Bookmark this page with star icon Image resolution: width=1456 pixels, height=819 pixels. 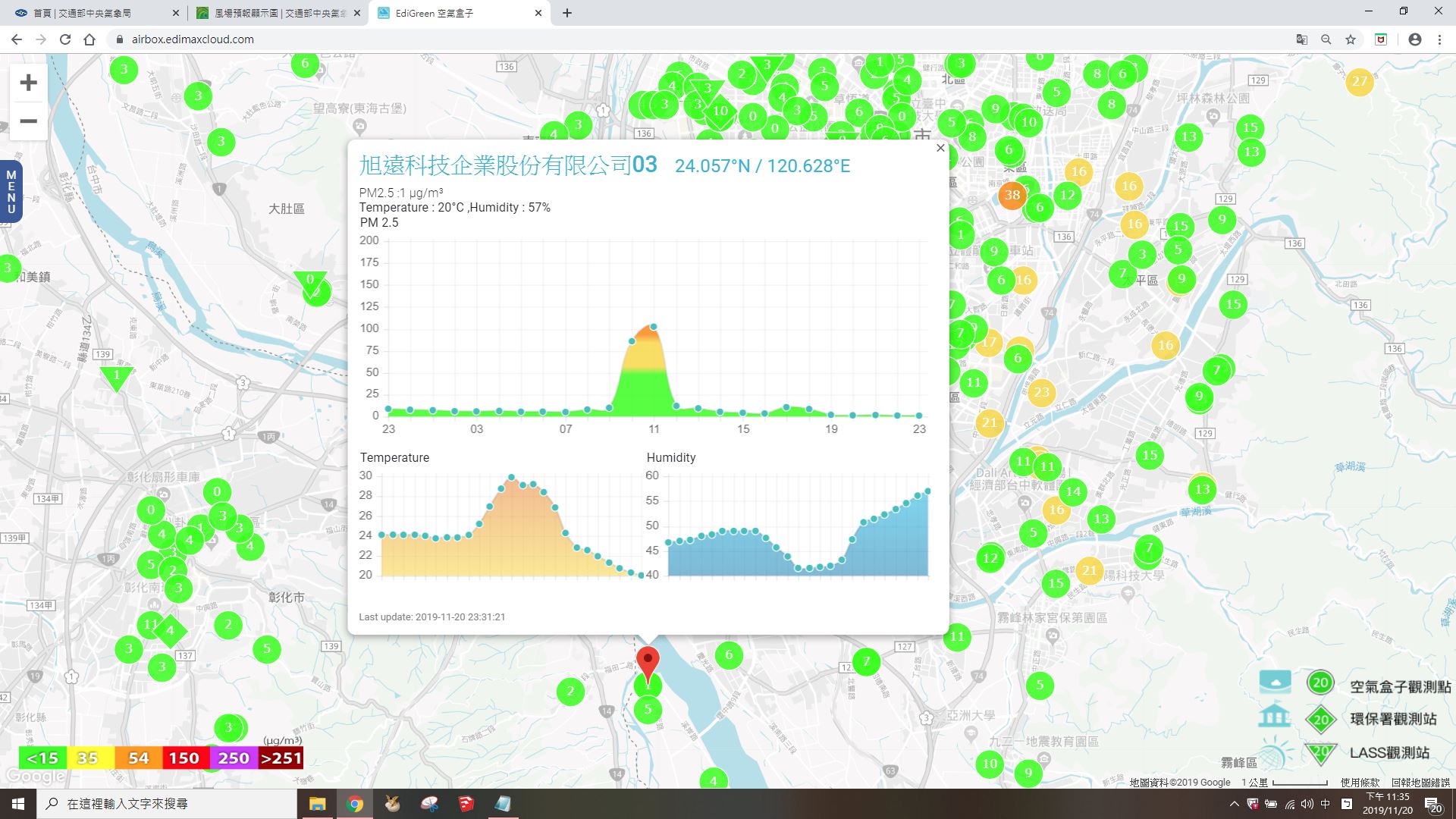[x=1350, y=39]
